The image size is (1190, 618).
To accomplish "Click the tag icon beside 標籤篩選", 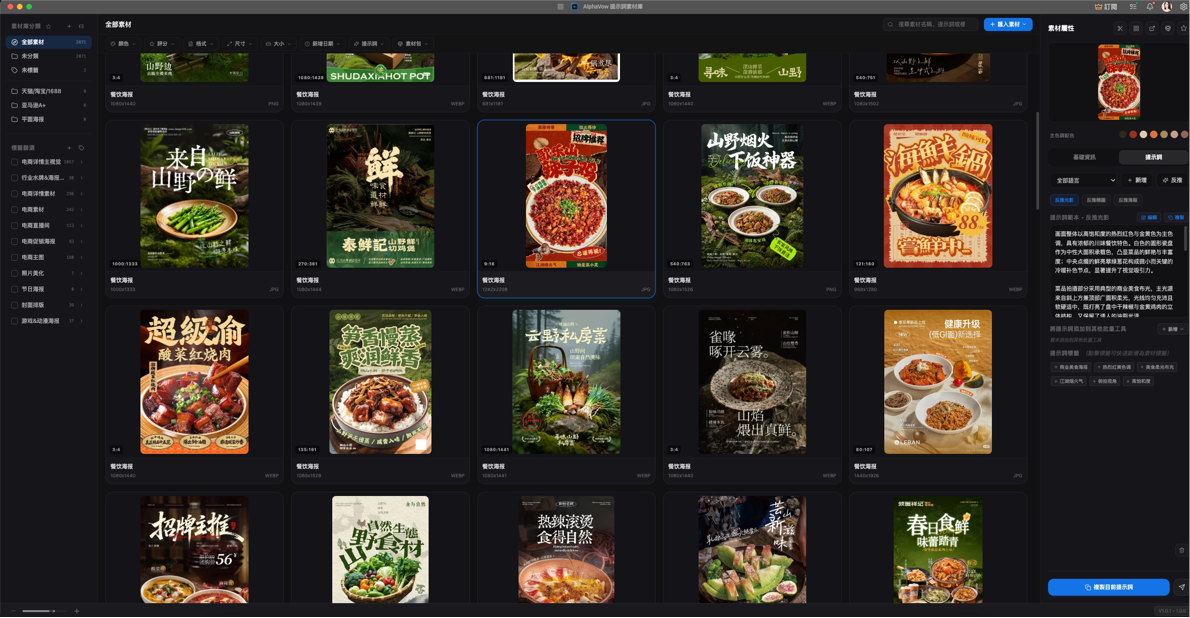I will (x=81, y=148).
